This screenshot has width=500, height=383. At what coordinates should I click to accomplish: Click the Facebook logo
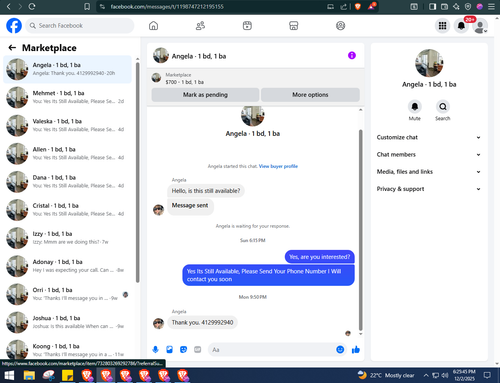tap(14, 26)
